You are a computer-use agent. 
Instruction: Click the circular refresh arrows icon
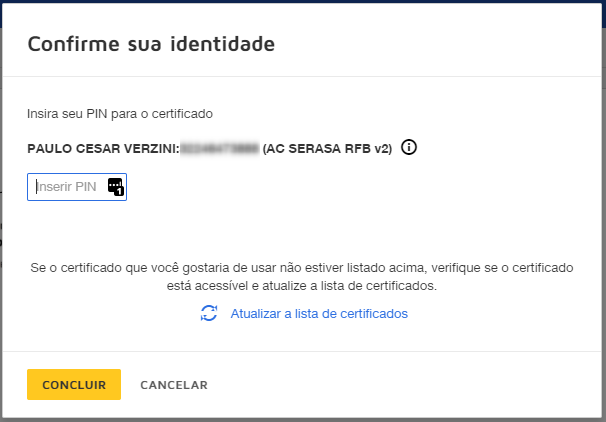tap(209, 313)
